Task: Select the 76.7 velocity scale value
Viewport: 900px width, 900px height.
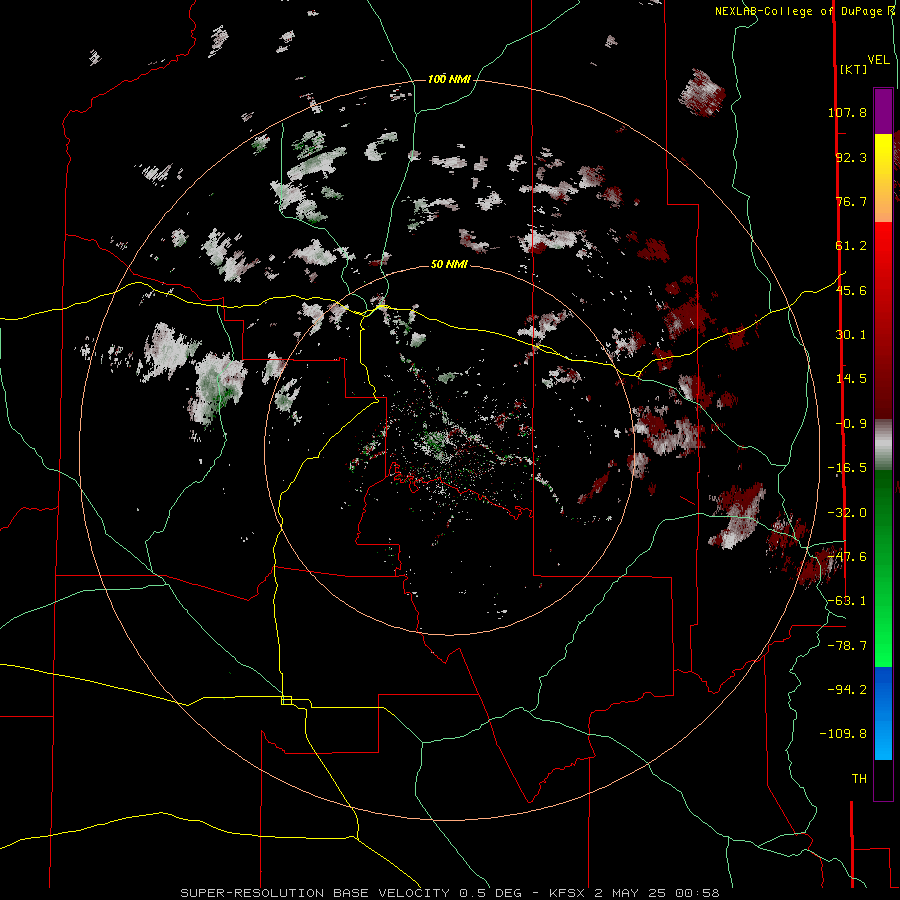Action: (851, 201)
